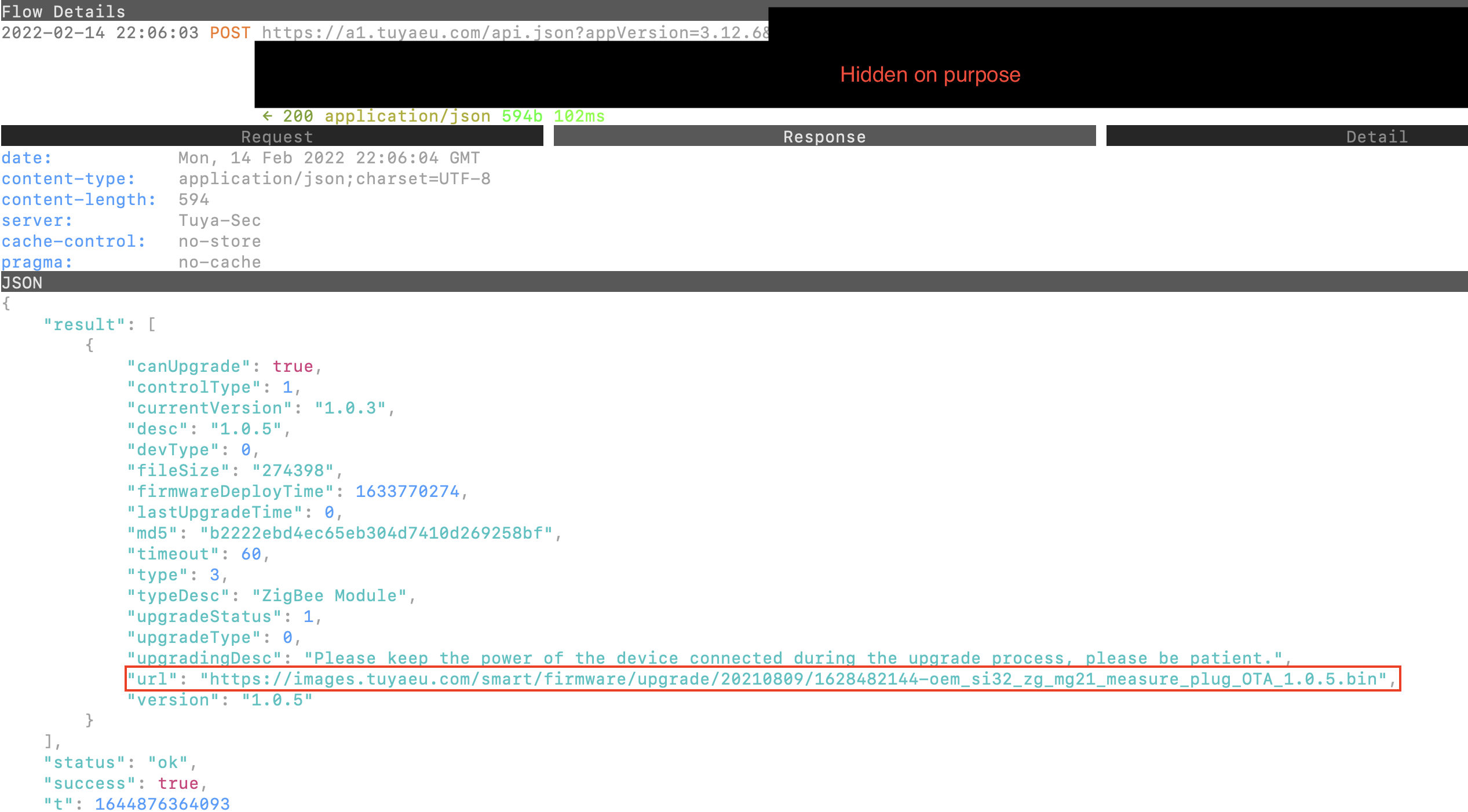Click the fileSize value "274398"
This screenshot has height=812, width=1468.
293,470
